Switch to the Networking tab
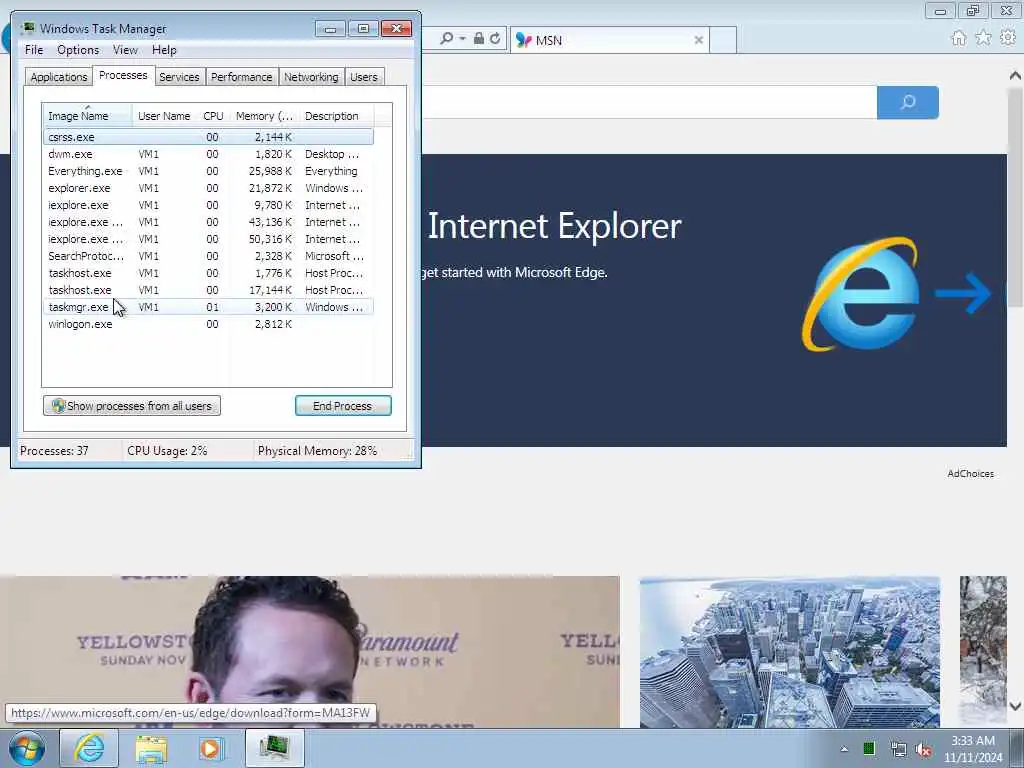Viewport: 1024px width, 768px height. (311, 77)
